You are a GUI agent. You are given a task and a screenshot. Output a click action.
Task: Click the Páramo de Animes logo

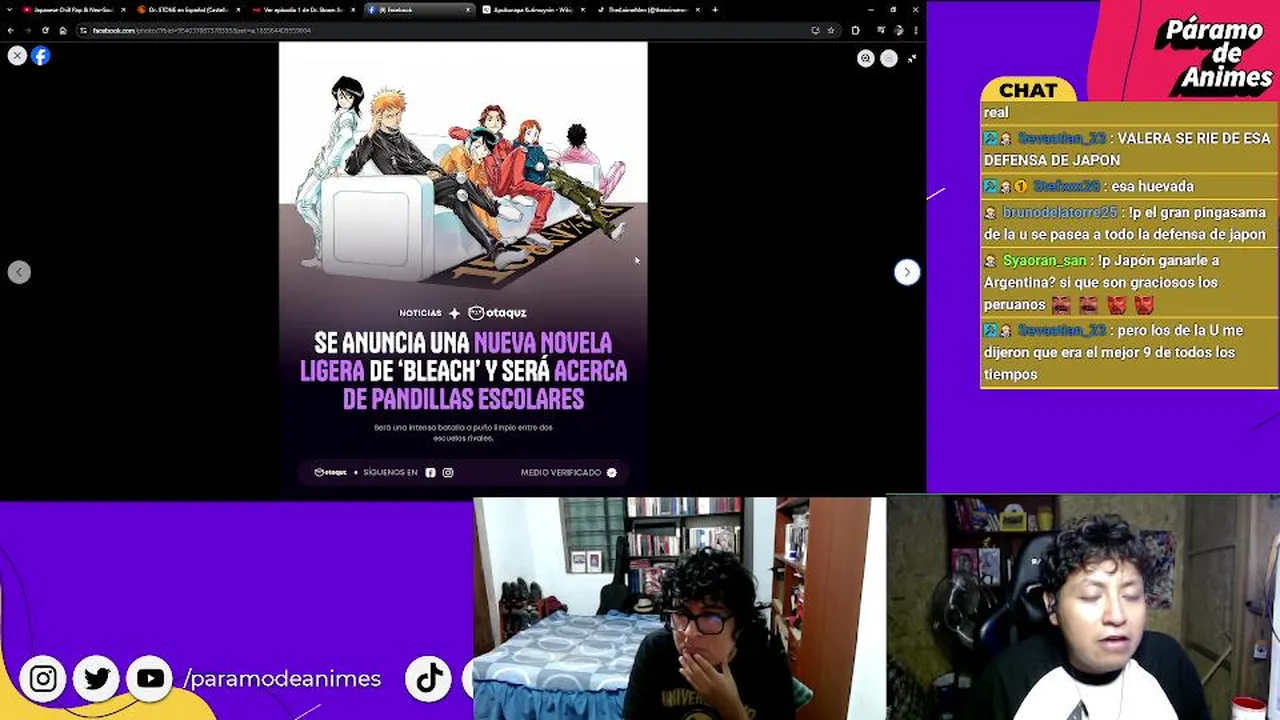[x=1217, y=54]
